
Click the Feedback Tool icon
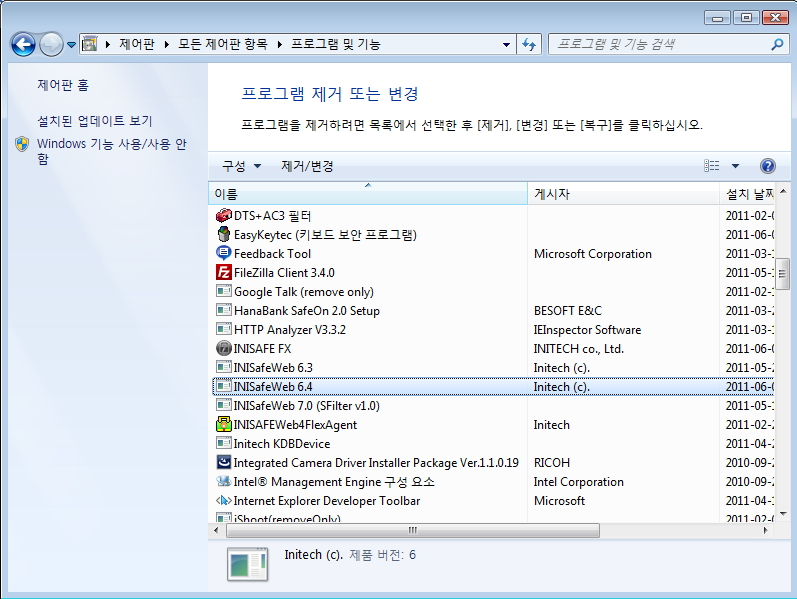223,253
